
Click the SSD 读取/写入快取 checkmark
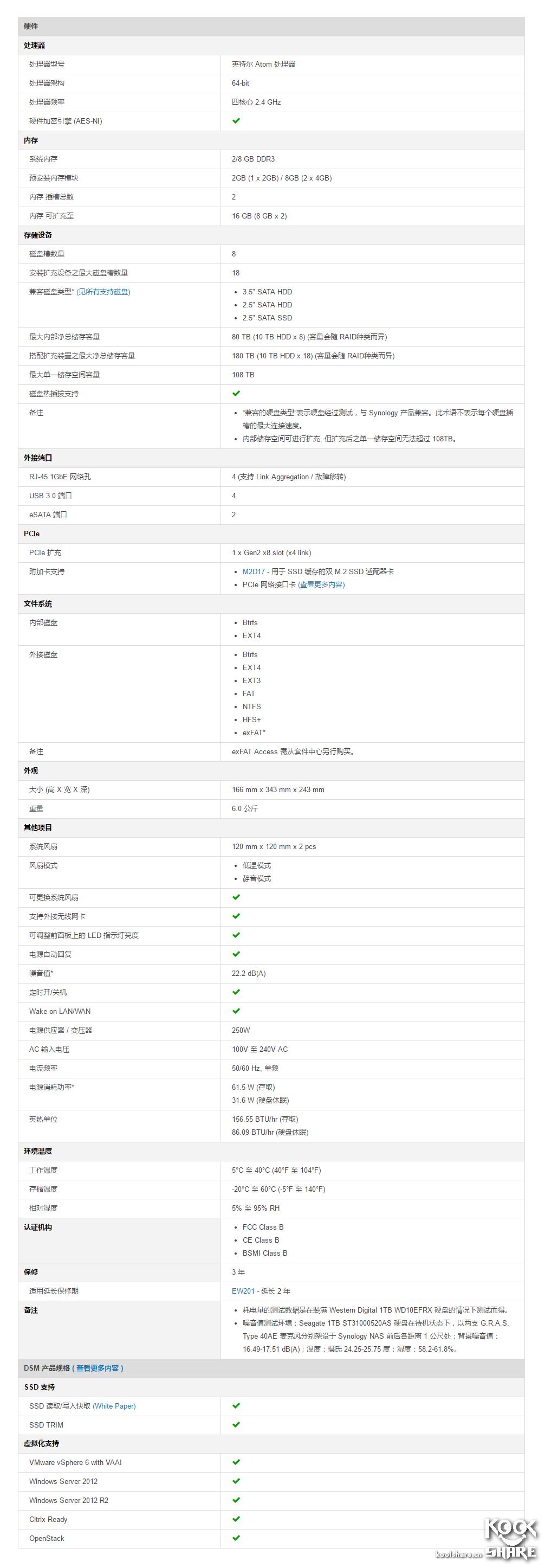click(236, 1405)
